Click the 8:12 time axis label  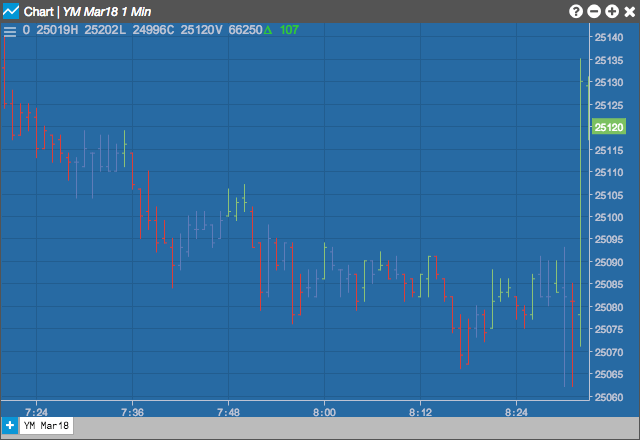point(420,412)
